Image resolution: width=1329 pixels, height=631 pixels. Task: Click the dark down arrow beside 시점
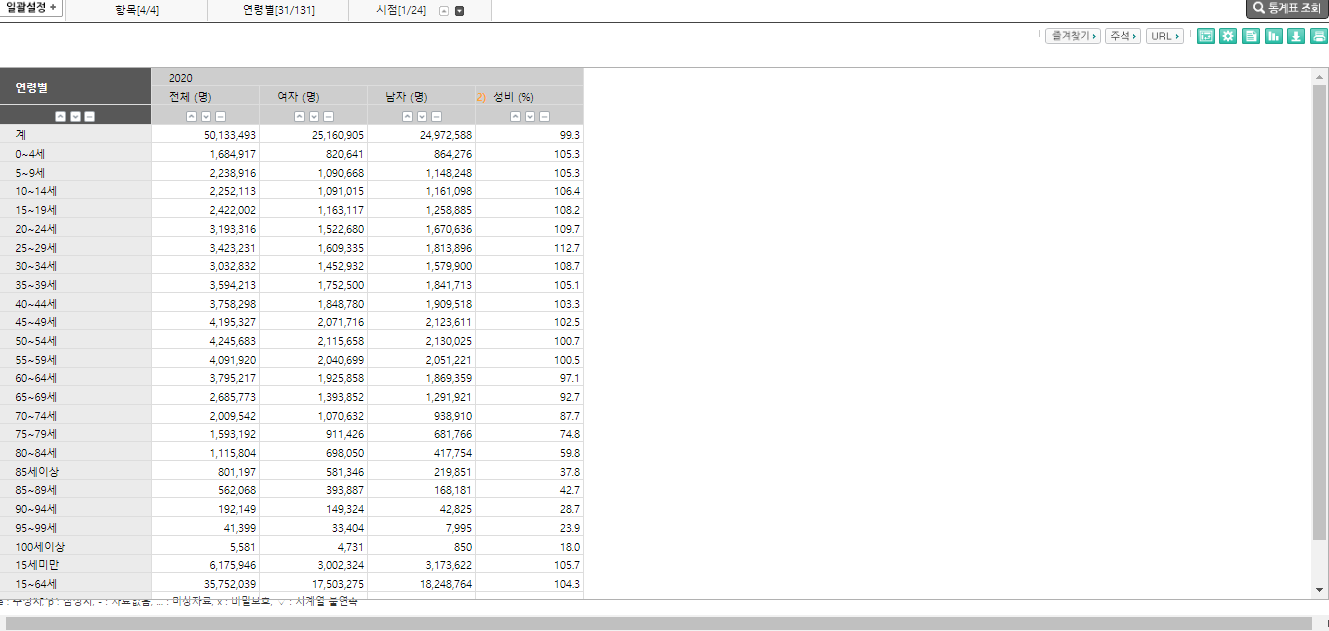[x=459, y=11]
